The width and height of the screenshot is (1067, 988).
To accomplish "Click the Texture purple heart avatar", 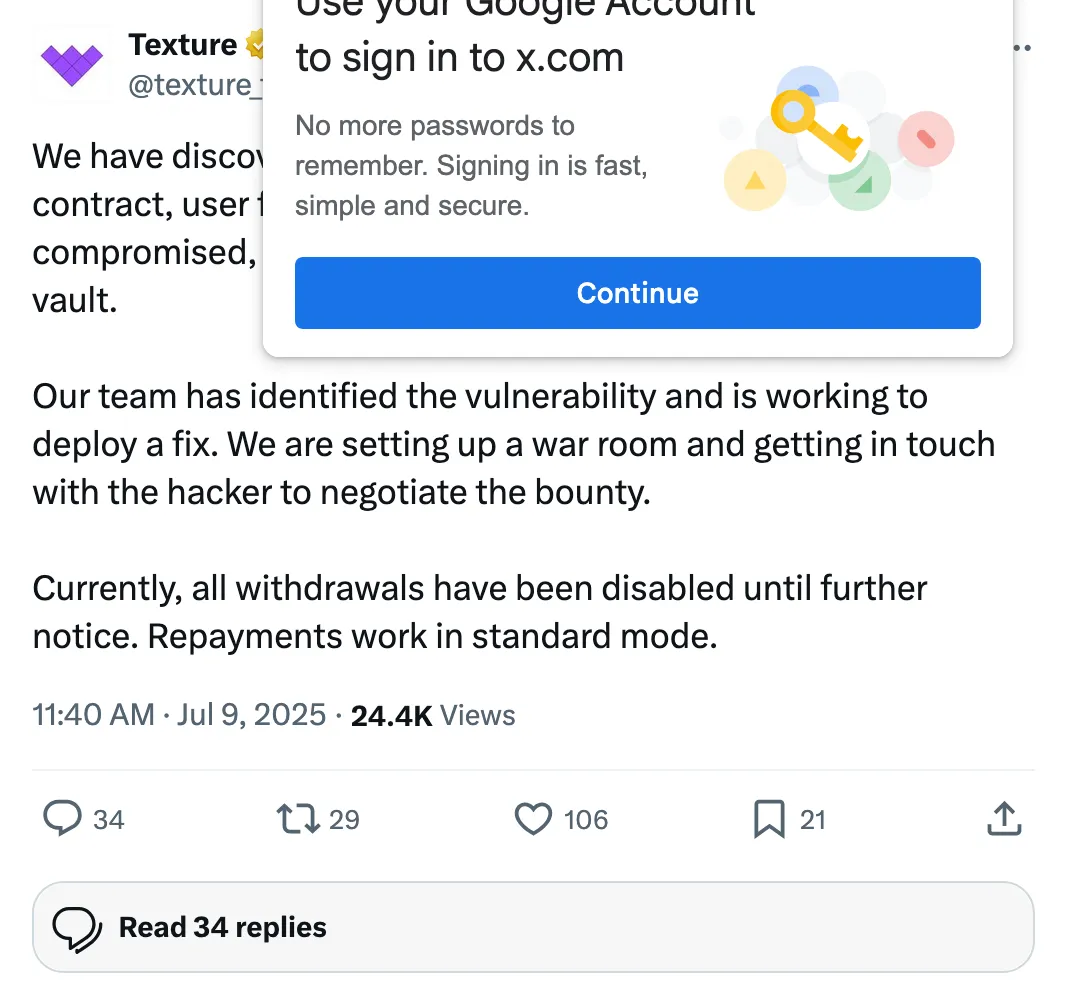I will click(x=71, y=65).
